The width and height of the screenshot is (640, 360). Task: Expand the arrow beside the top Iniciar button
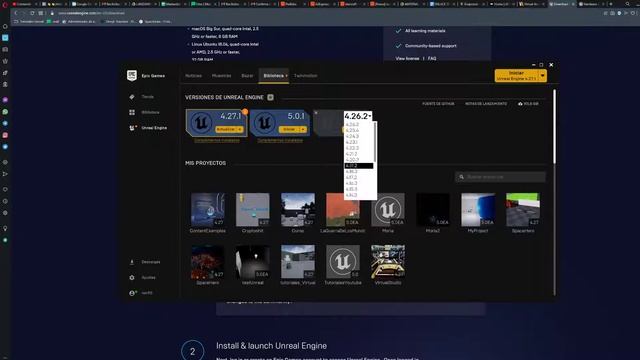[542, 76]
